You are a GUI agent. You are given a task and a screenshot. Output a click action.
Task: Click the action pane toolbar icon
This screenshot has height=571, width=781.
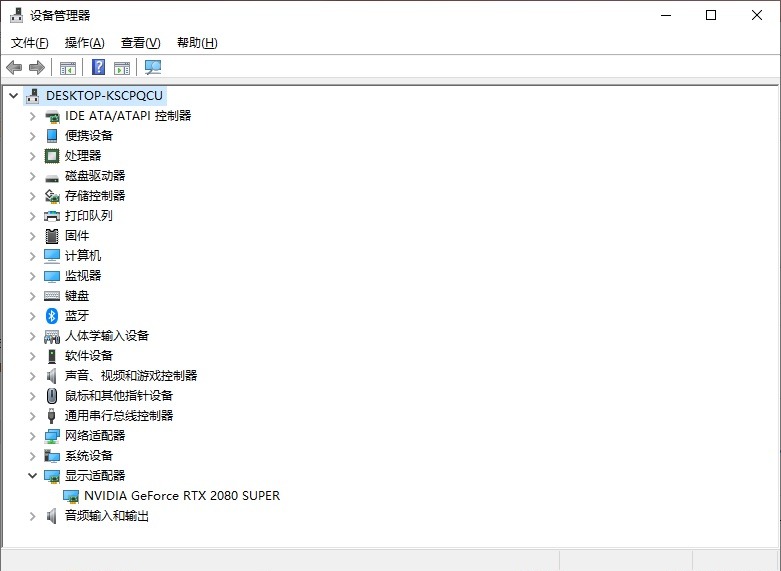click(x=122, y=68)
